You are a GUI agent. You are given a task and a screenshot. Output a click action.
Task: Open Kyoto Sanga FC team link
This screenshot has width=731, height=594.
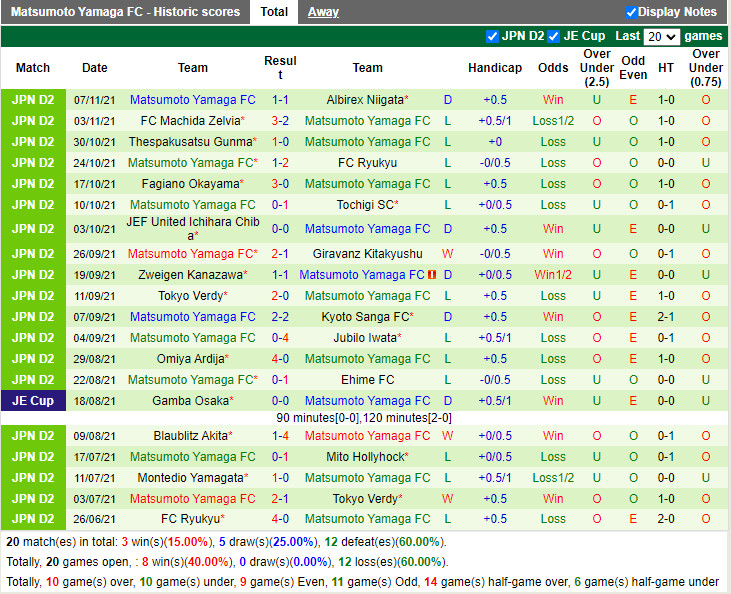(x=365, y=317)
